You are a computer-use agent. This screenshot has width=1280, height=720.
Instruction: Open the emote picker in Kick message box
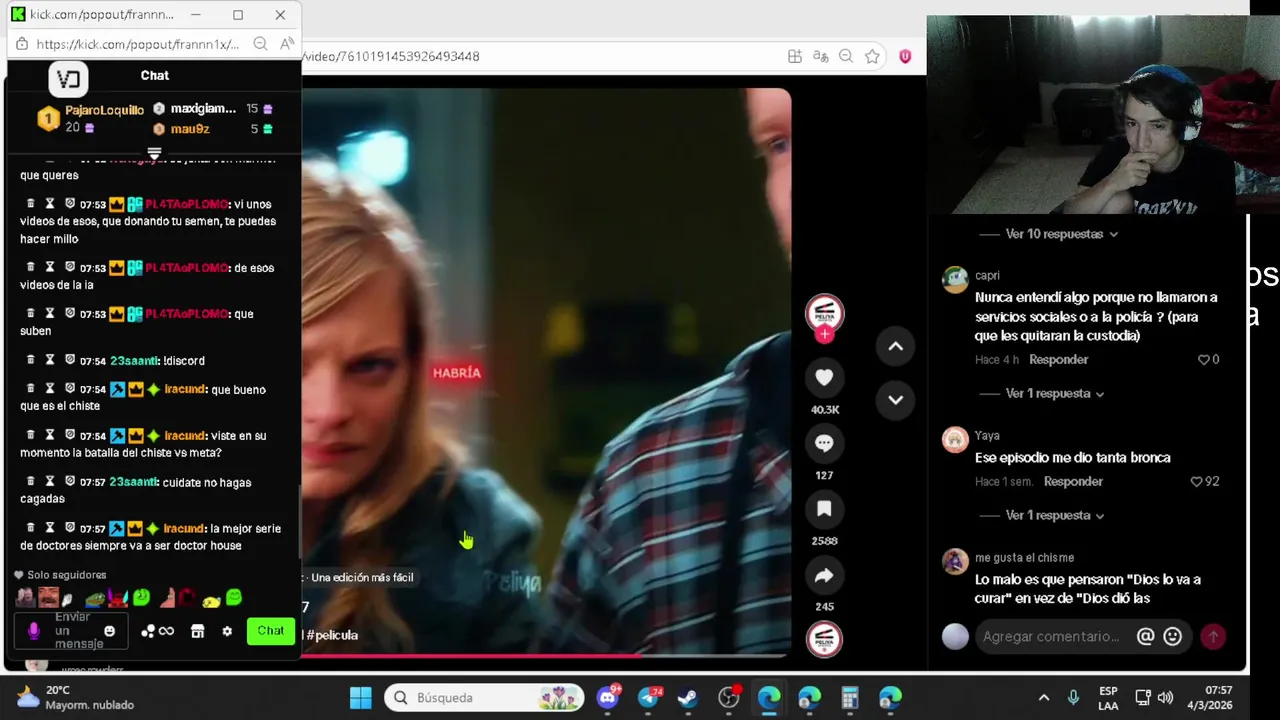110,631
